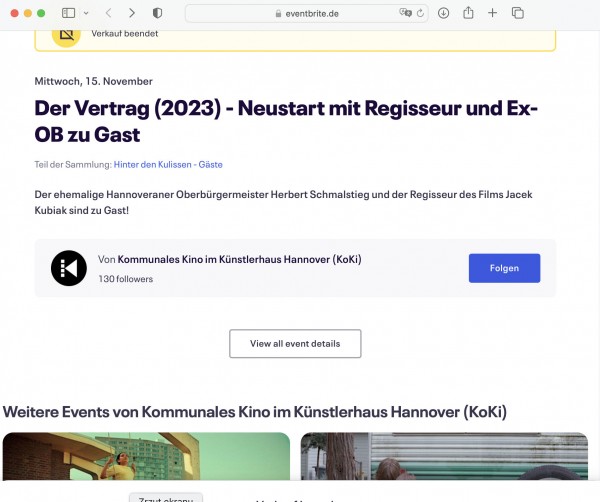
Task: Click the lock icon beside eventbrite.de
Action: tap(278, 13)
